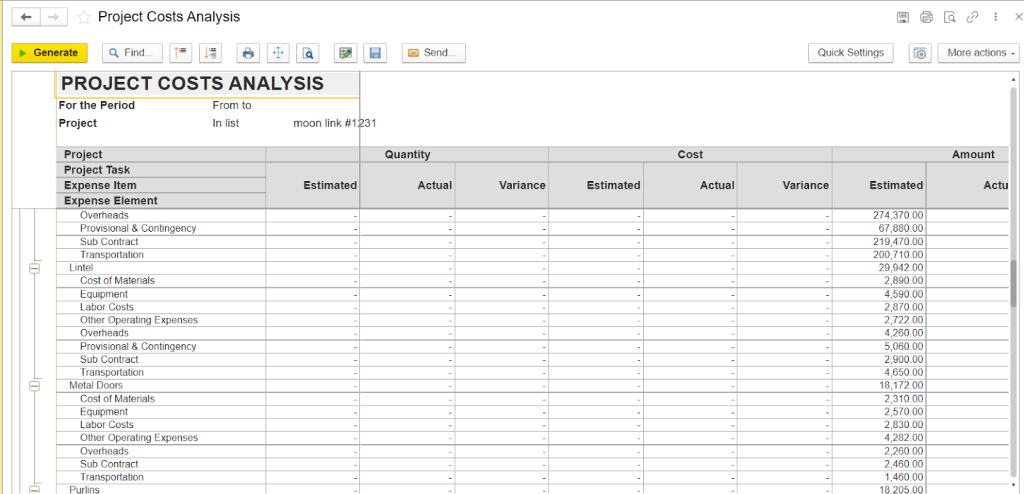
Task: Collapse the Metal Doors group
Action: tap(35, 386)
